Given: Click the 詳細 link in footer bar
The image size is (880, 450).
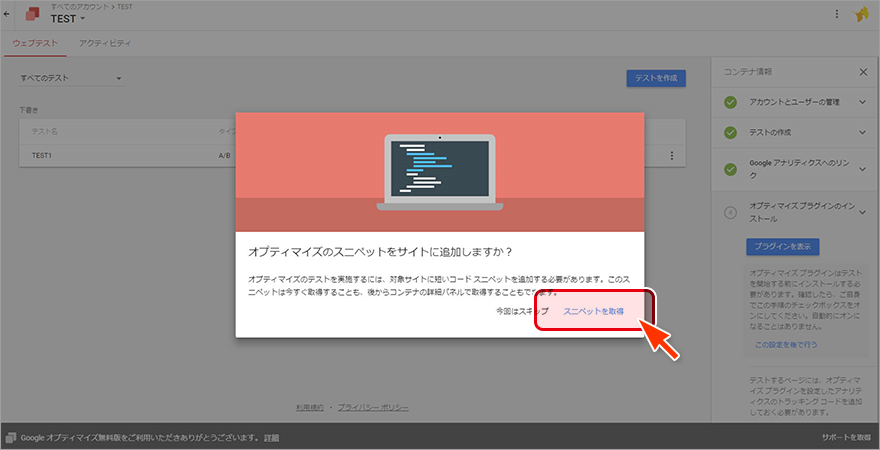Looking at the screenshot, I should pos(272,437).
